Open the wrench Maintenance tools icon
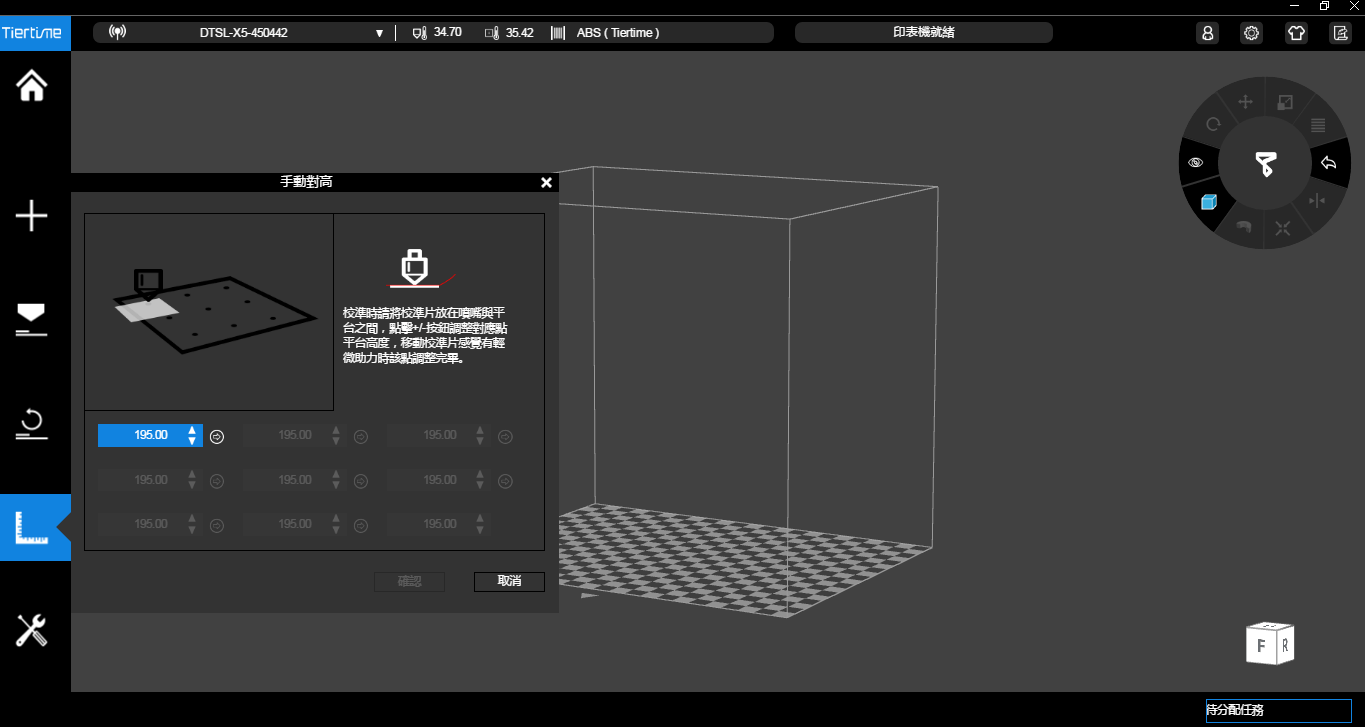This screenshot has height=727, width=1365. pyautogui.click(x=32, y=630)
